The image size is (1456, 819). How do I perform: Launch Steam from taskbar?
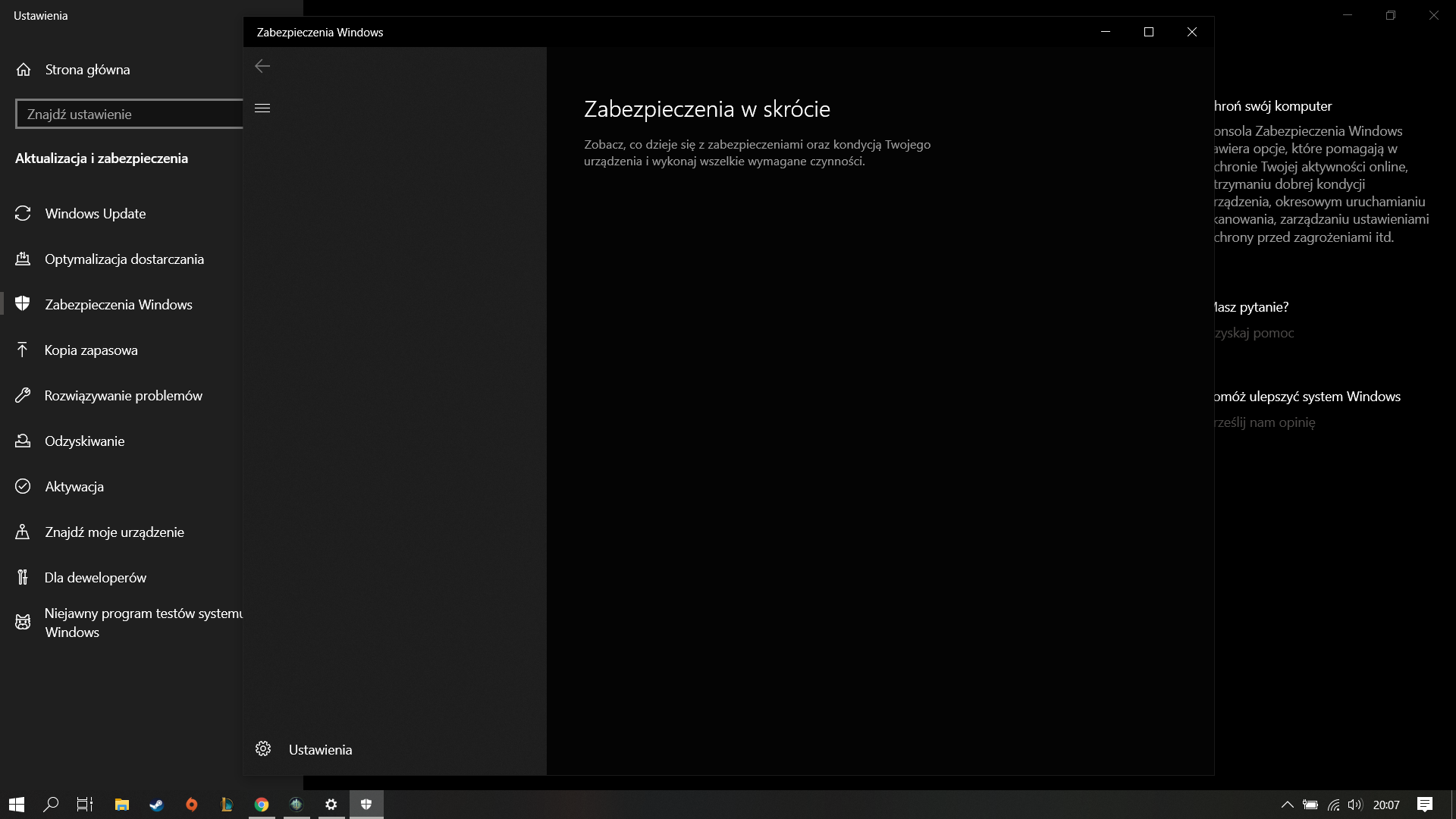point(156,805)
